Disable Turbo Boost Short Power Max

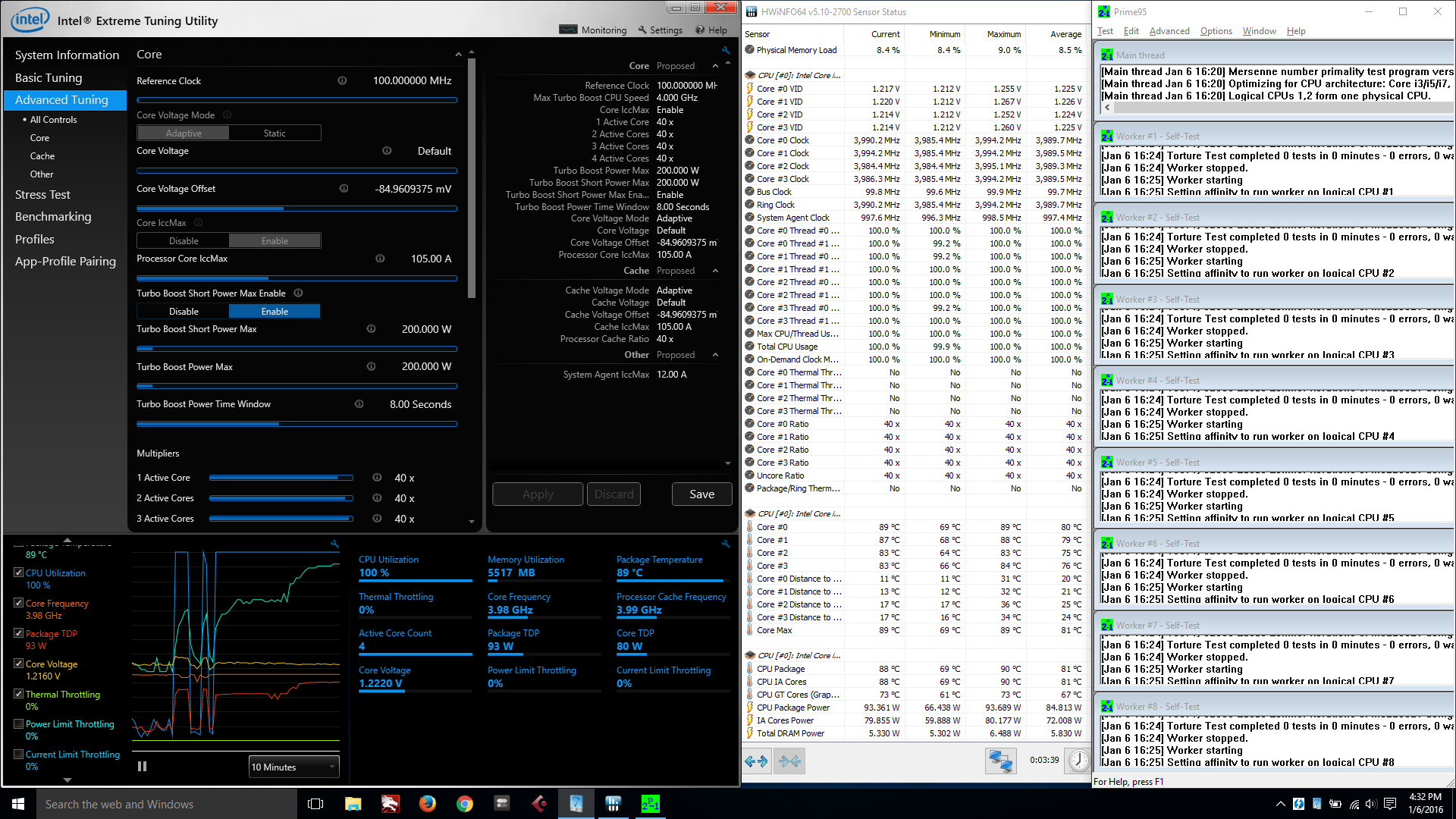click(184, 312)
